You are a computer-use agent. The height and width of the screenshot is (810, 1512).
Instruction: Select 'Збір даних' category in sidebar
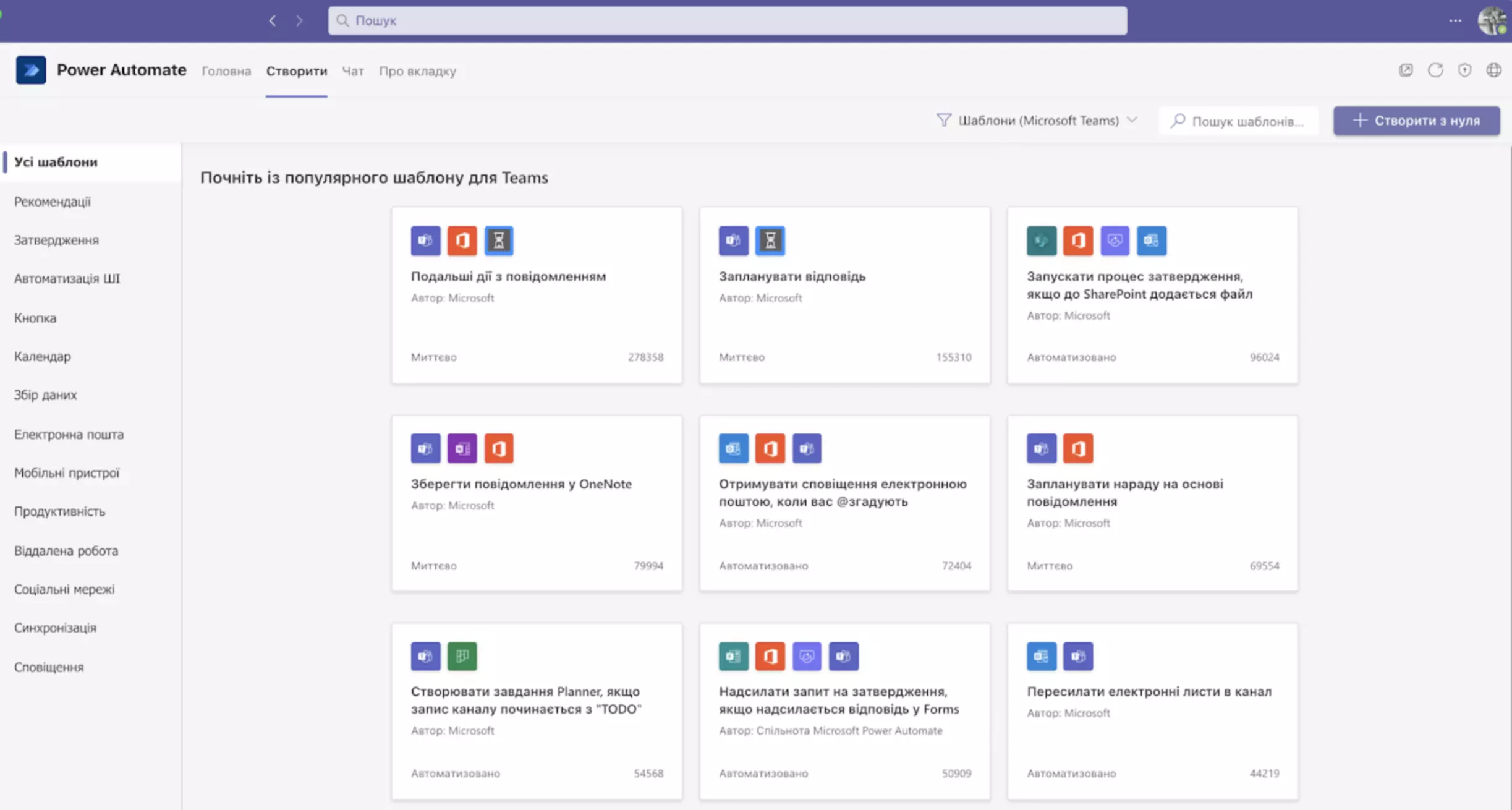46,394
